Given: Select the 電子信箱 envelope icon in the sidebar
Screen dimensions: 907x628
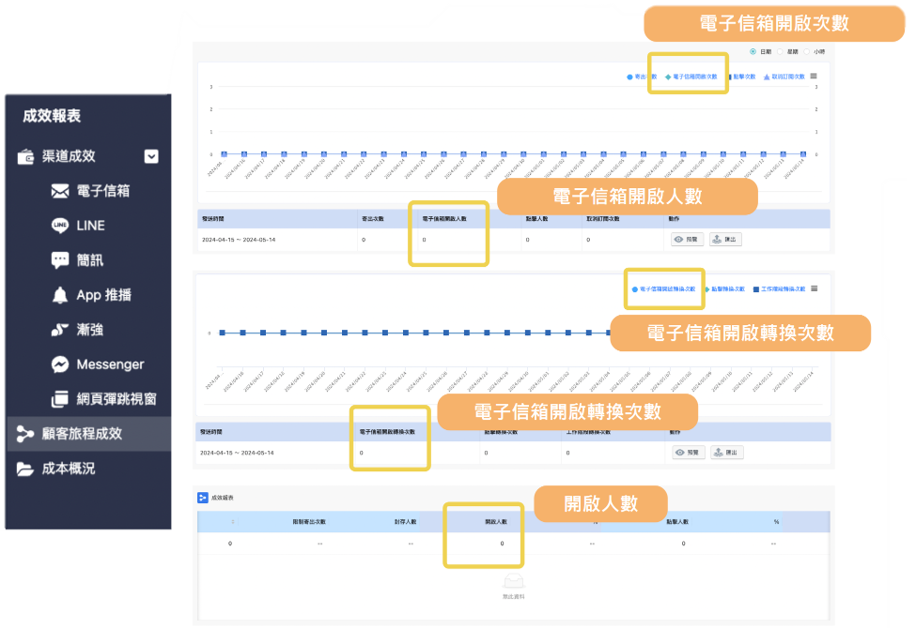Looking at the screenshot, I should [x=60, y=191].
